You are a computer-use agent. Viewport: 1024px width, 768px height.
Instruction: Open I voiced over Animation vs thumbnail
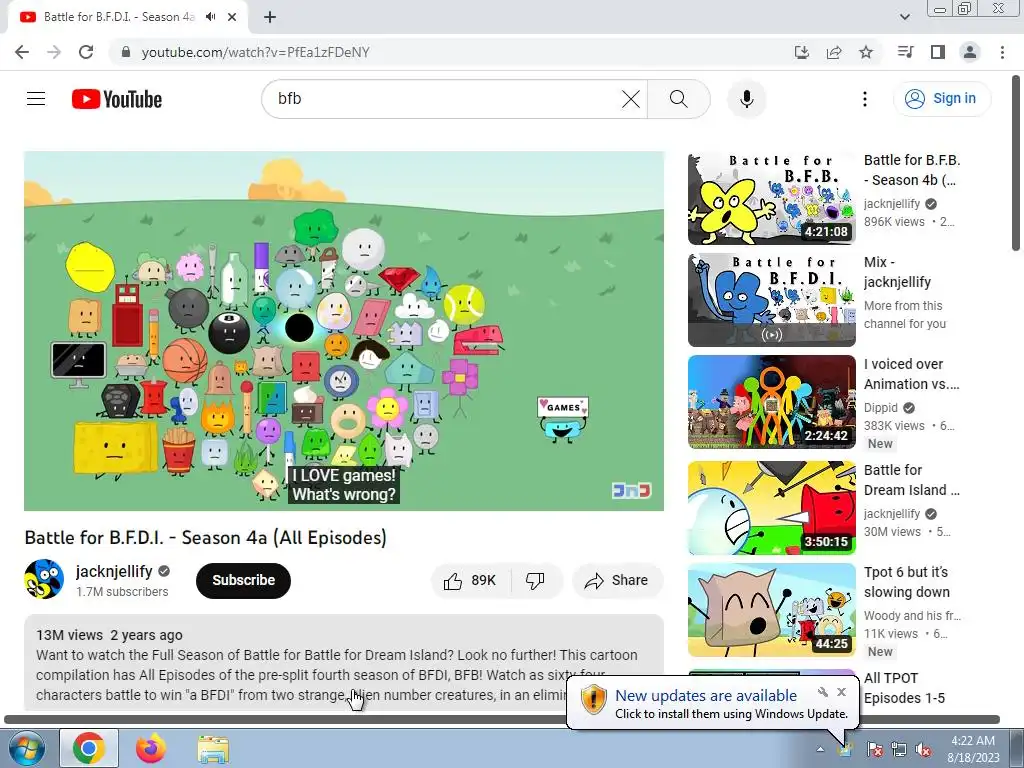point(771,402)
